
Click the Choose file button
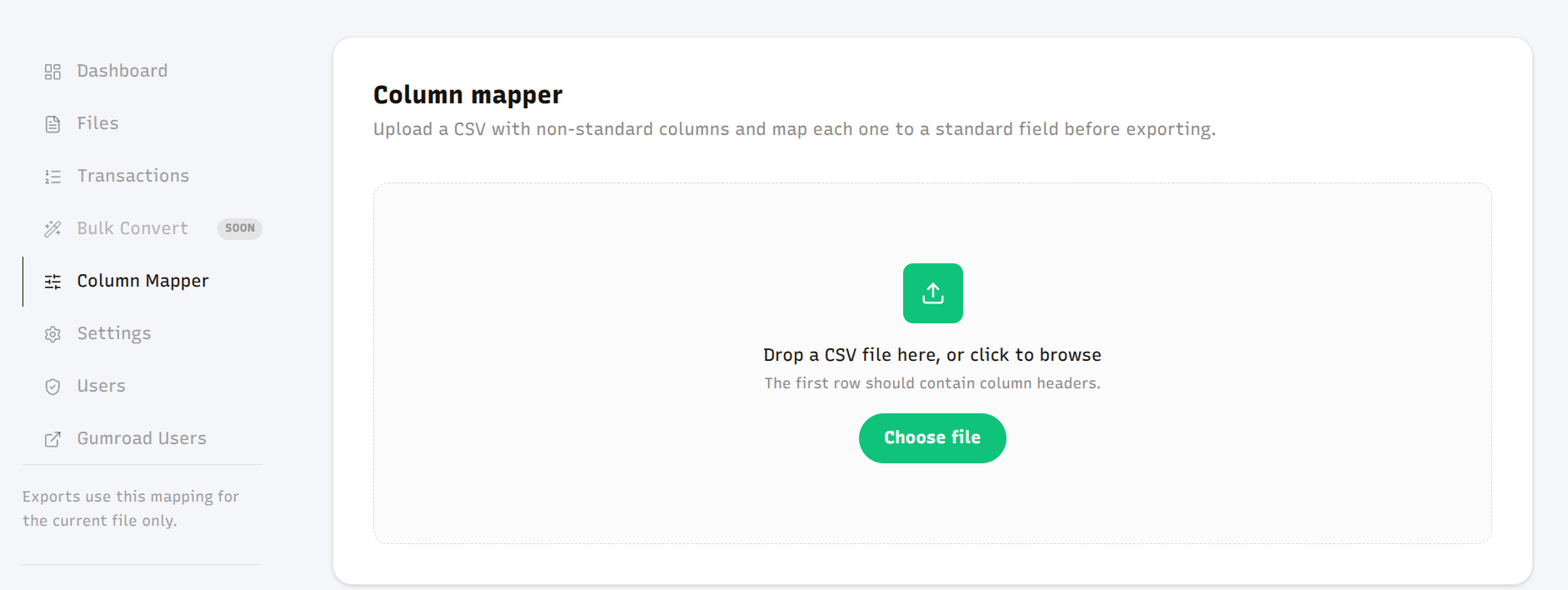pos(932,438)
